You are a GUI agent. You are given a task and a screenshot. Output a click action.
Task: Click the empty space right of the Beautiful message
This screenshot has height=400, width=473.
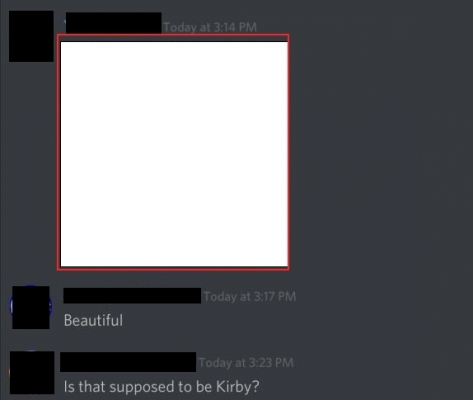click(297, 320)
